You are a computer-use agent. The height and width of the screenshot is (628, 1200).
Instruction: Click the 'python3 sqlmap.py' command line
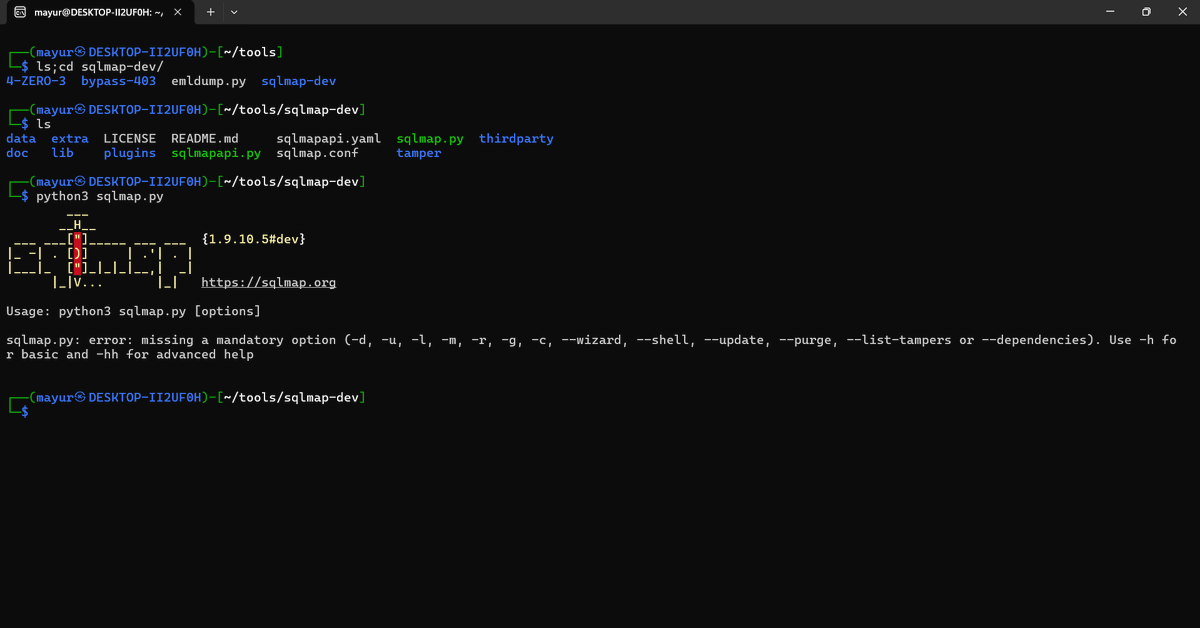(100, 197)
